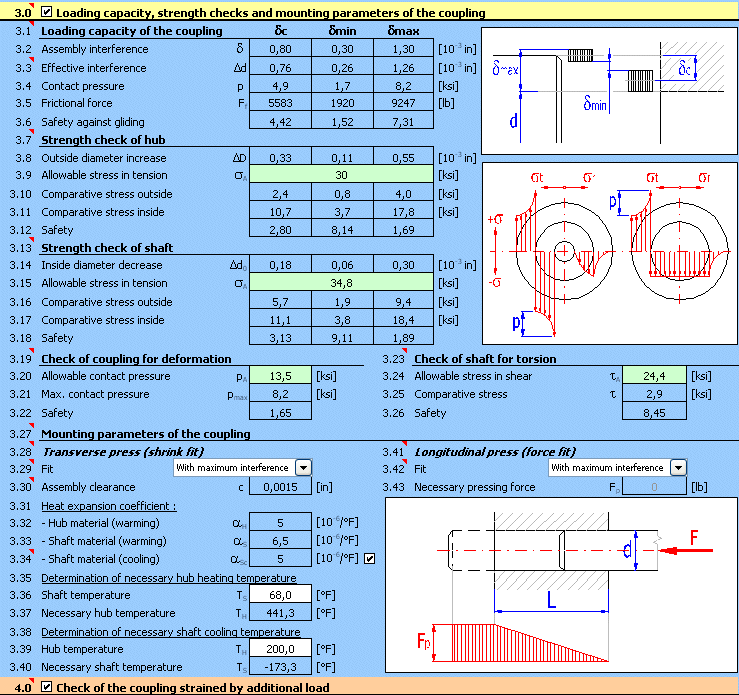
Task: Select shaft allowable stress 34,8 field
Action: (x=341, y=283)
